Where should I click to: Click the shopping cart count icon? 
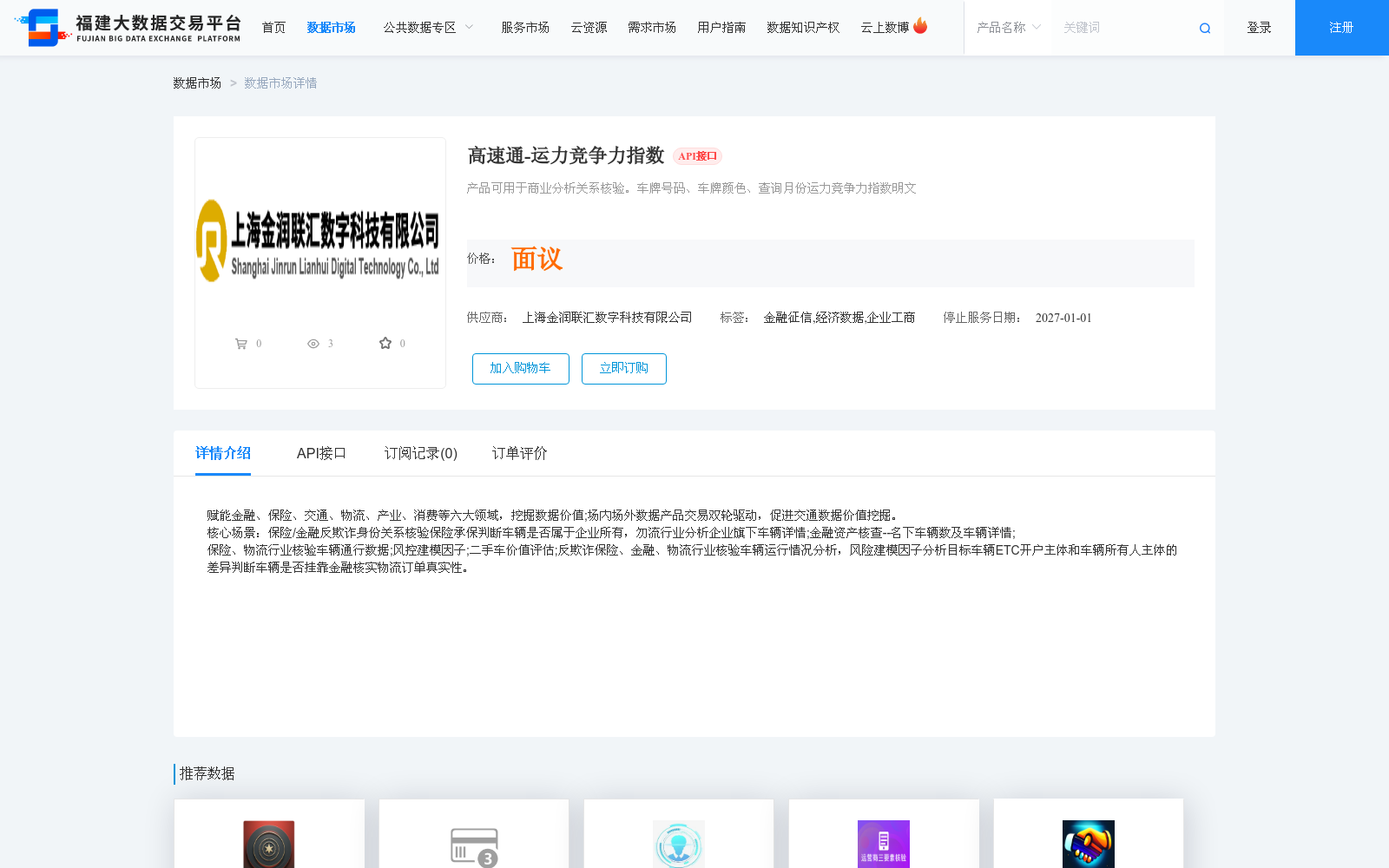click(x=241, y=344)
